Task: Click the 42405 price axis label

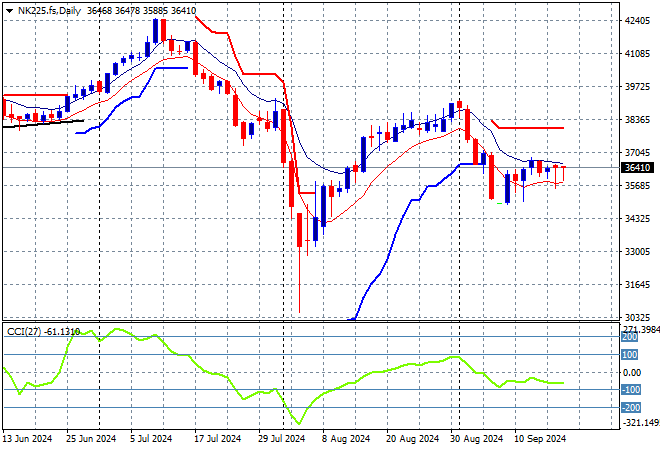Action: (x=637, y=21)
